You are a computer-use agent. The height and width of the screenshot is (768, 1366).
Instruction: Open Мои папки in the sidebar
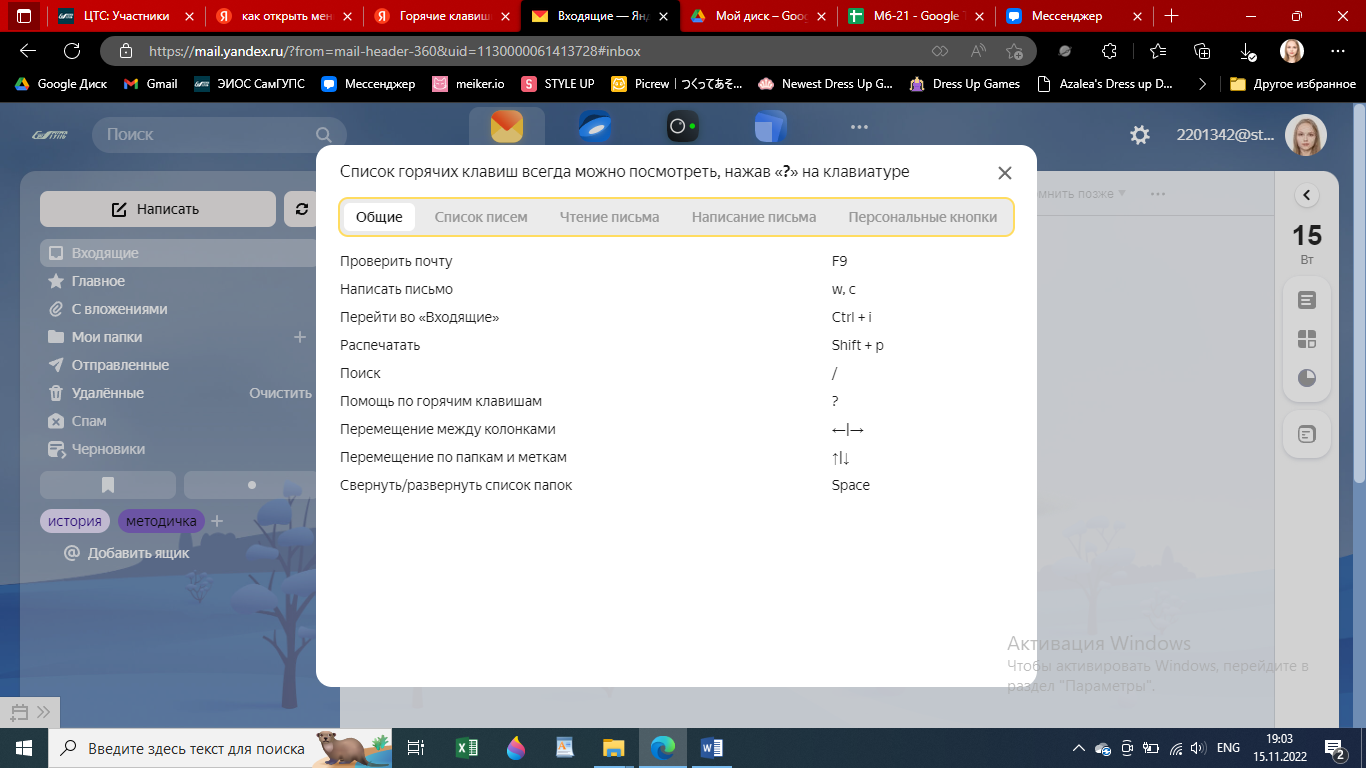click(x=107, y=337)
